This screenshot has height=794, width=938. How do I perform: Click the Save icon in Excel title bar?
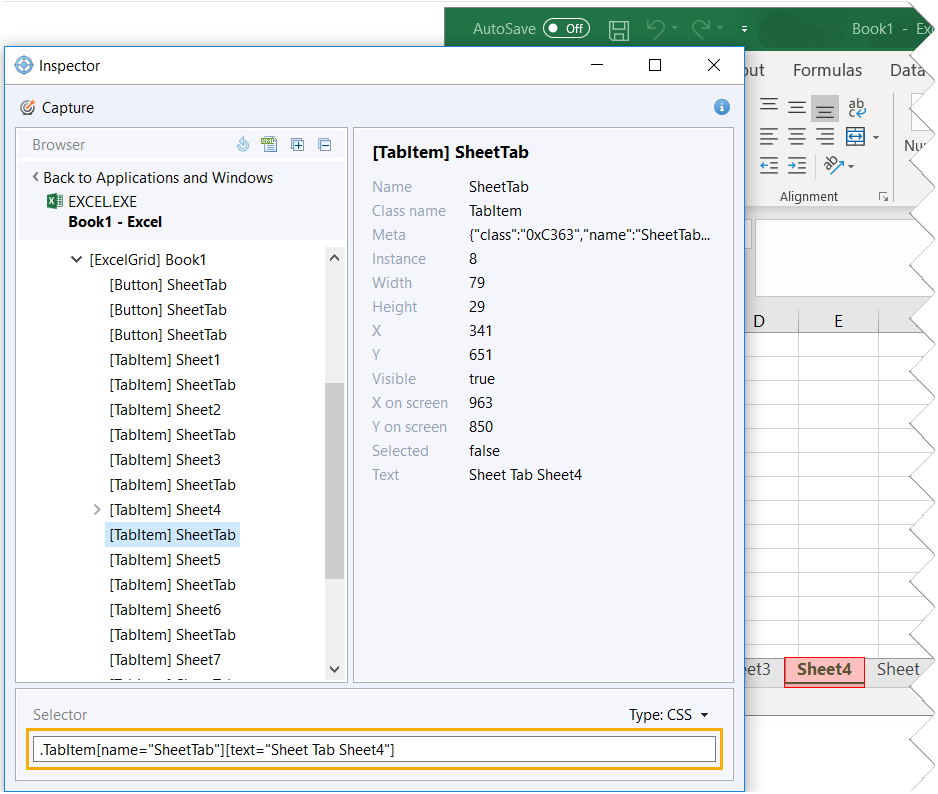(x=619, y=29)
